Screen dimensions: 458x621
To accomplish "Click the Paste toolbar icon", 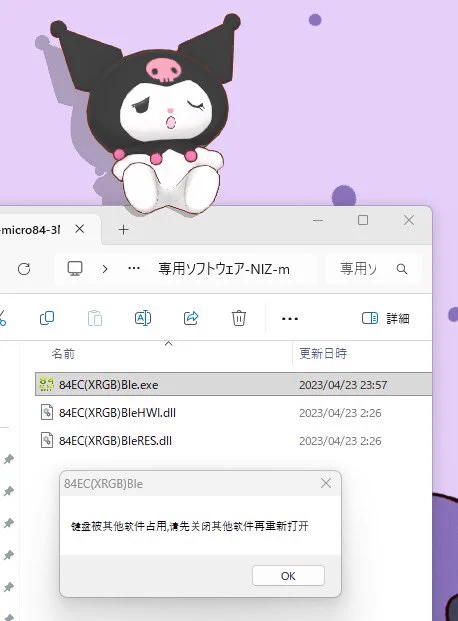I will coord(95,318).
